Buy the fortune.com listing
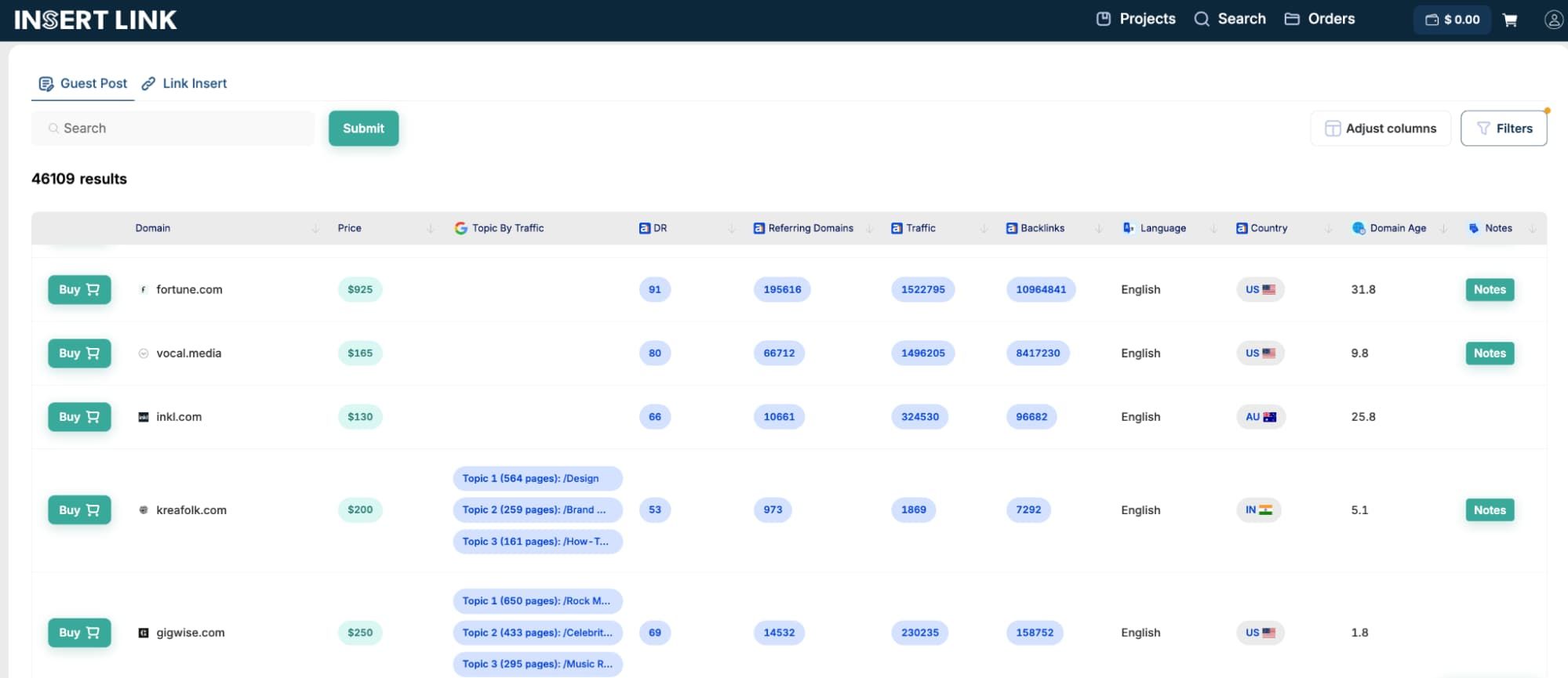This screenshot has height=678, width=1568. pyautogui.click(x=79, y=289)
